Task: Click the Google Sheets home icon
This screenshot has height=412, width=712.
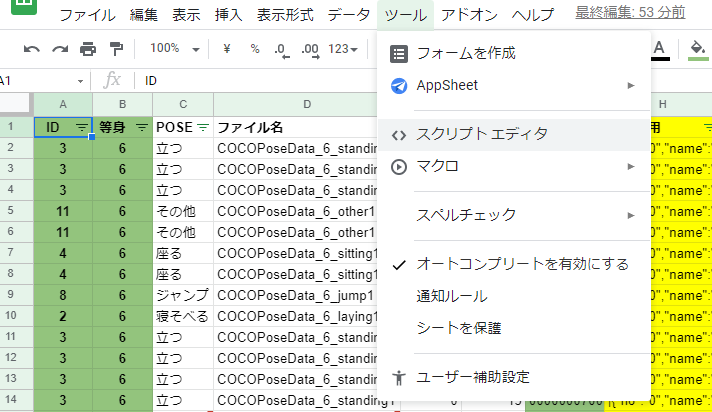Action: tap(24, 6)
